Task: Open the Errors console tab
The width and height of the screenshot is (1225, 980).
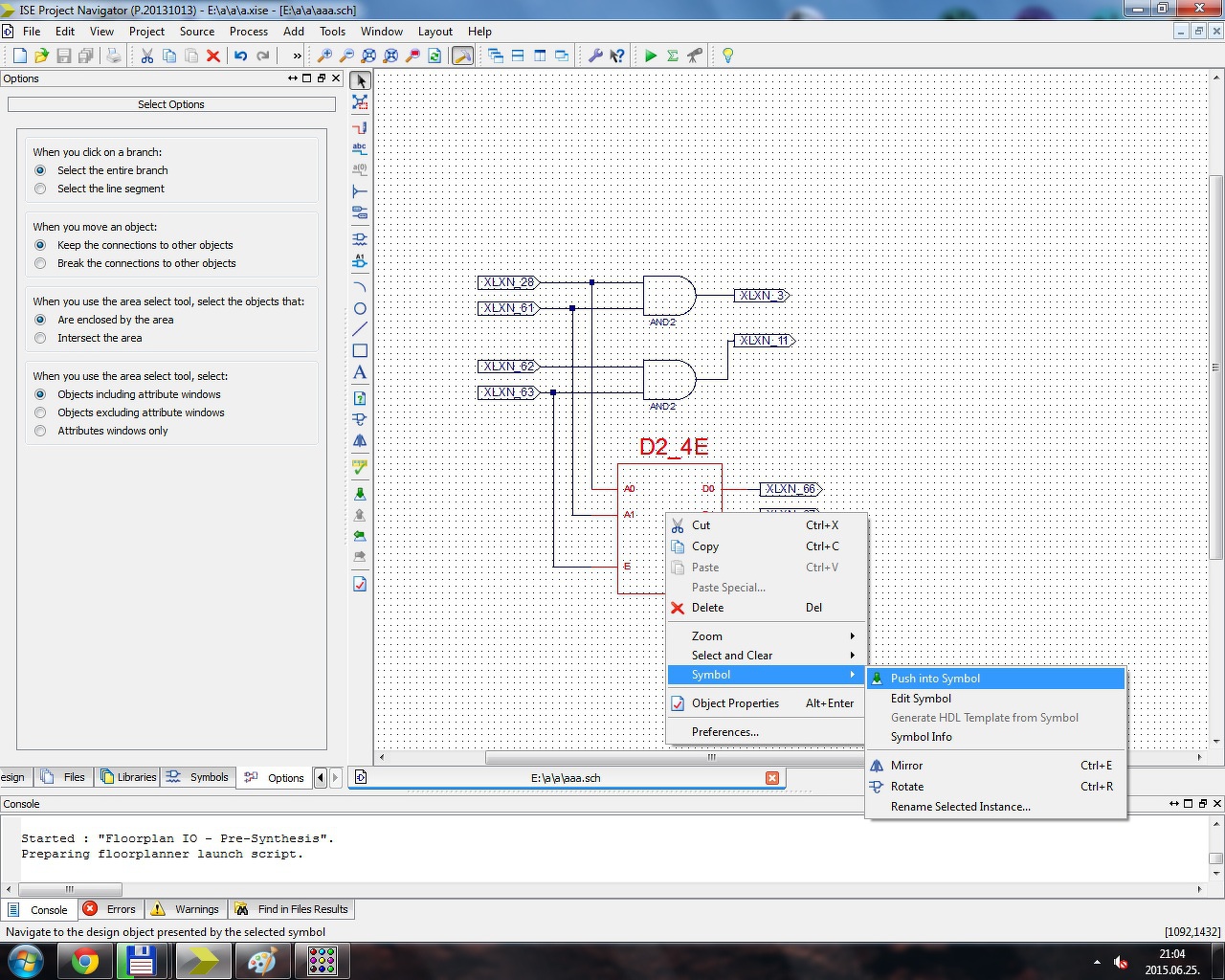Action: [x=110, y=909]
